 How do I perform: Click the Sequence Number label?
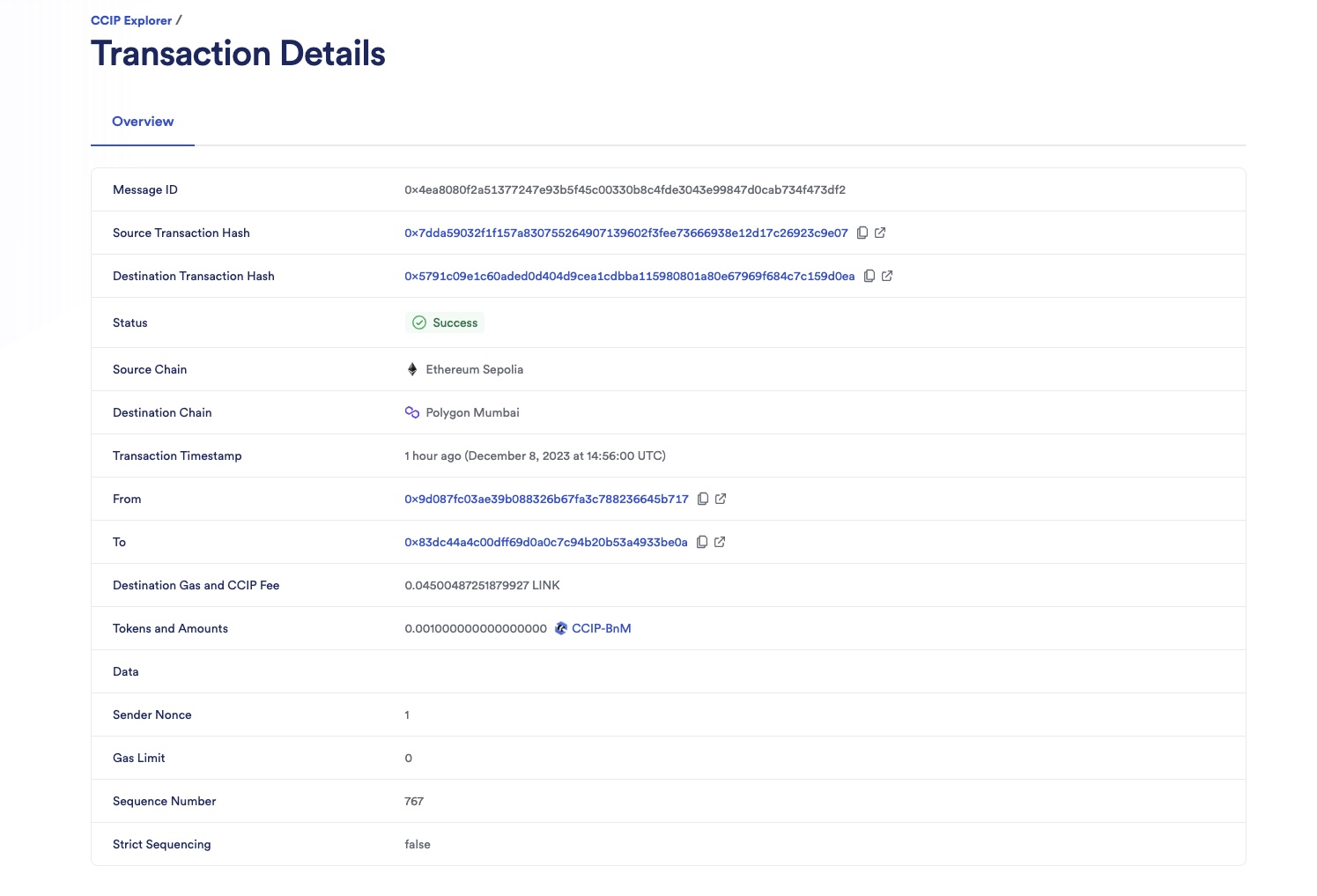click(x=165, y=801)
